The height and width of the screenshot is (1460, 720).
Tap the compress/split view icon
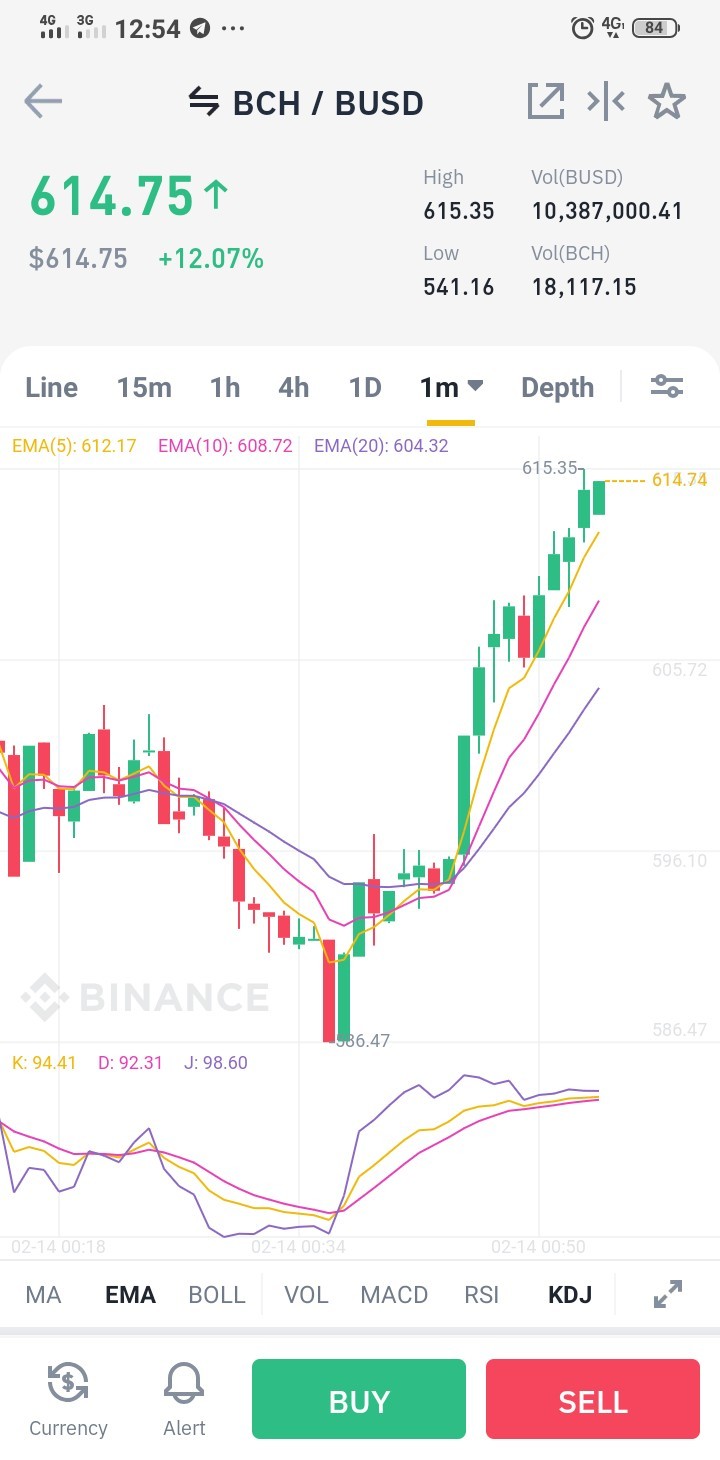pyautogui.click(x=606, y=101)
